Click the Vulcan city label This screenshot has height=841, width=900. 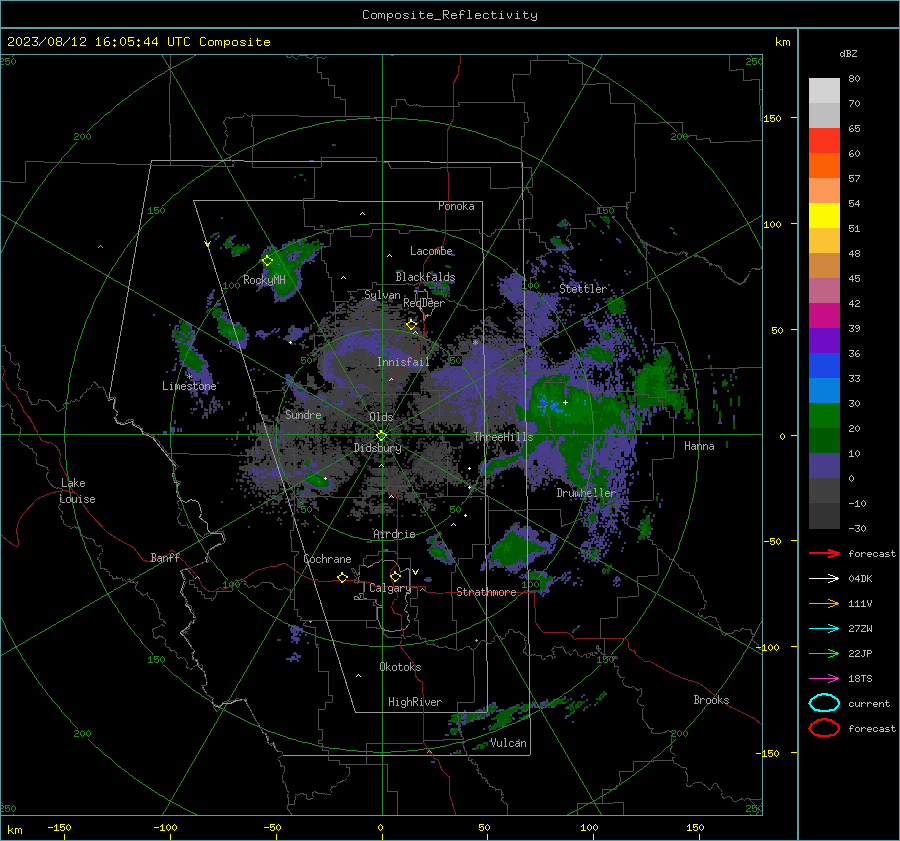(x=508, y=743)
